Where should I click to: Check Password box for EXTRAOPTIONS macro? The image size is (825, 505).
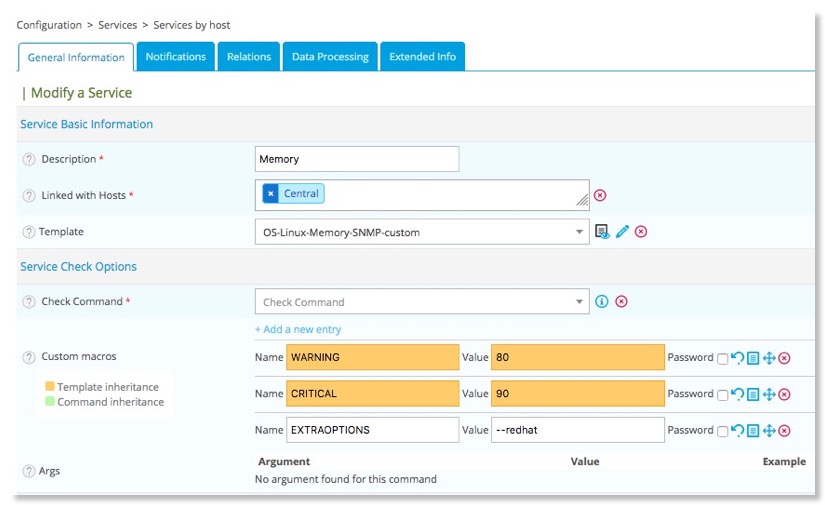(x=722, y=432)
